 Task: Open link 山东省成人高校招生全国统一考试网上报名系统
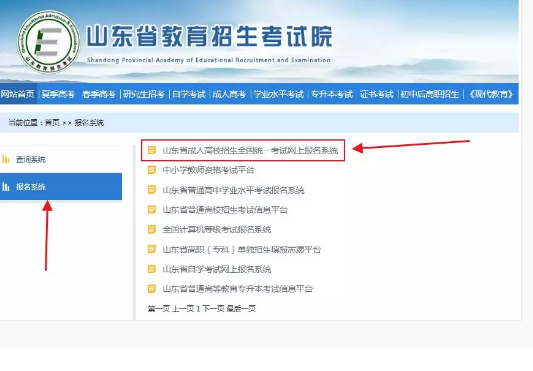[250, 150]
